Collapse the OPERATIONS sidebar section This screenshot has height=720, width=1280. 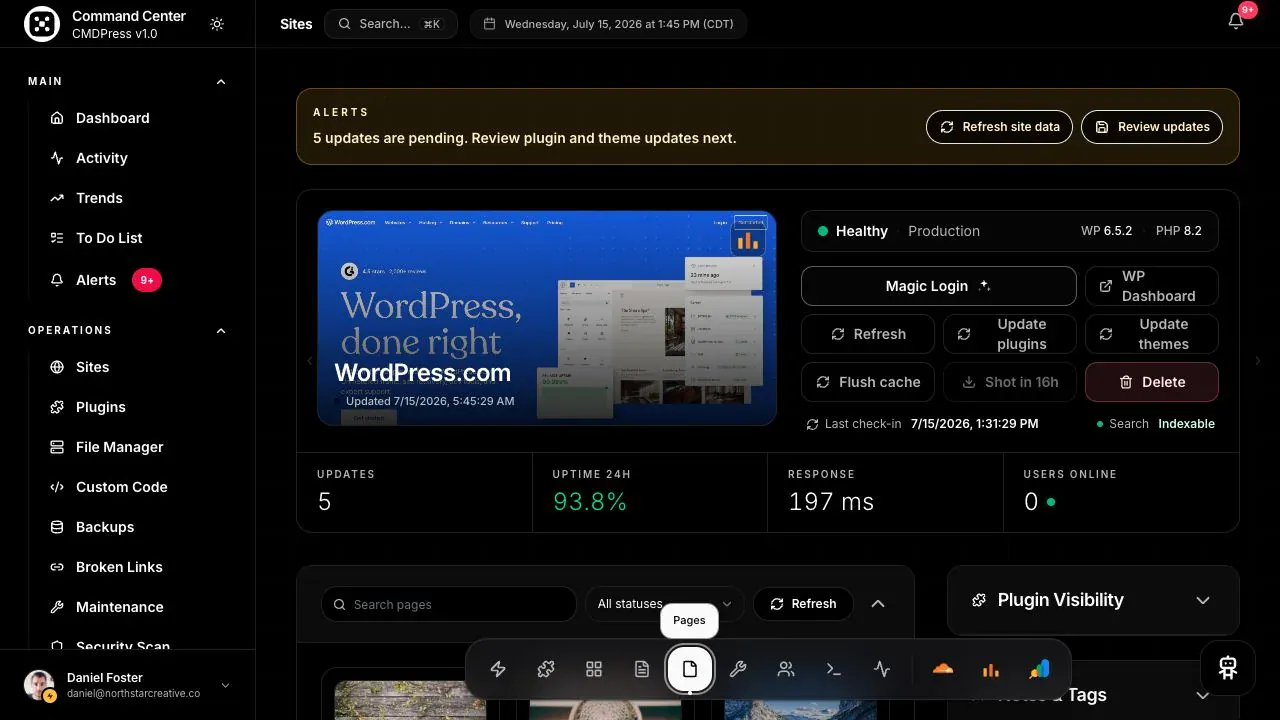pos(221,330)
